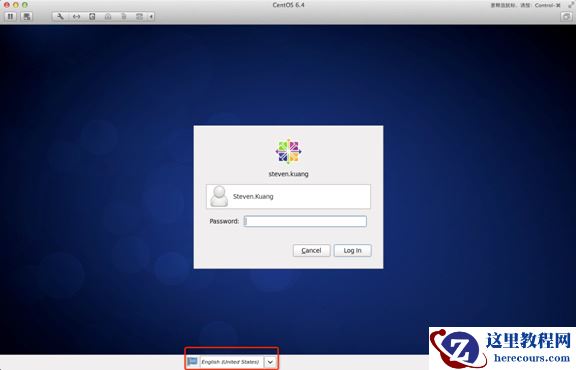Click the Unity view button top right
This screenshot has height=370, width=576.
pyautogui.click(x=566, y=17)
